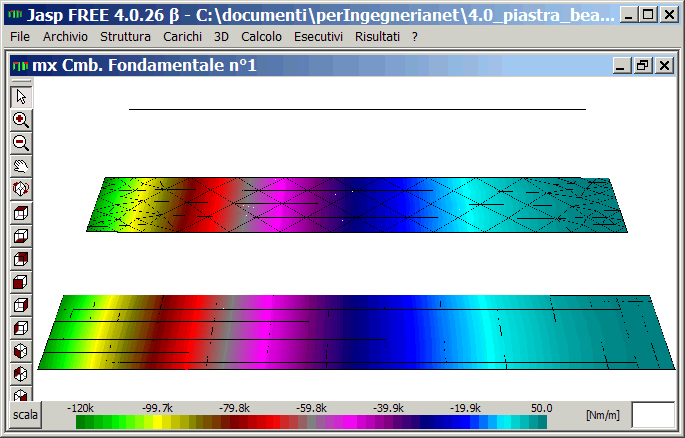Click the 50.0 scale label
The image size is (685, 438).
pos(542,408)
